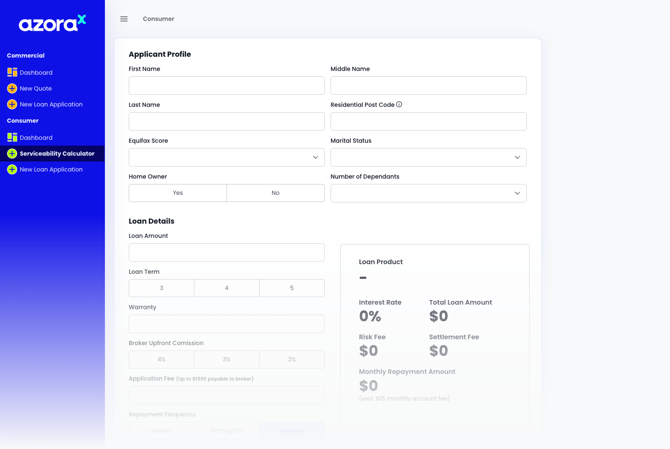Click Consumer Dashboard icon in sidebar
This screenshot has height=449, width=670.
12,138
